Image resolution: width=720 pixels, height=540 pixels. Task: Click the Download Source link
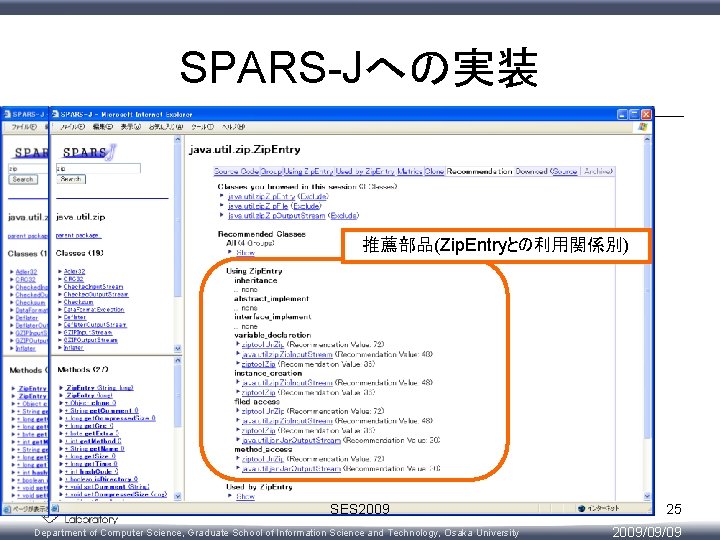[x=565, y=171]
